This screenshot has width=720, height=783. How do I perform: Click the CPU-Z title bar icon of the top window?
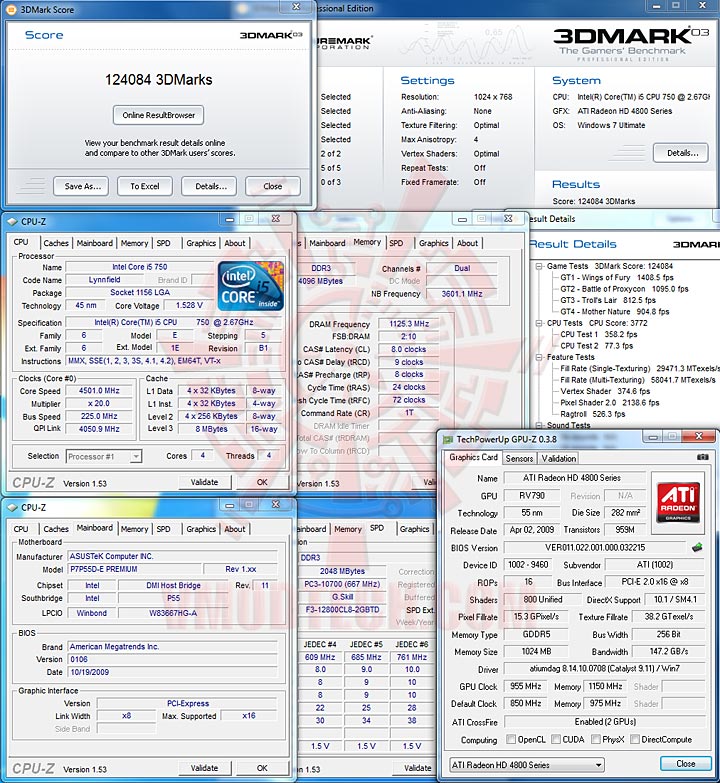(12, 221)
